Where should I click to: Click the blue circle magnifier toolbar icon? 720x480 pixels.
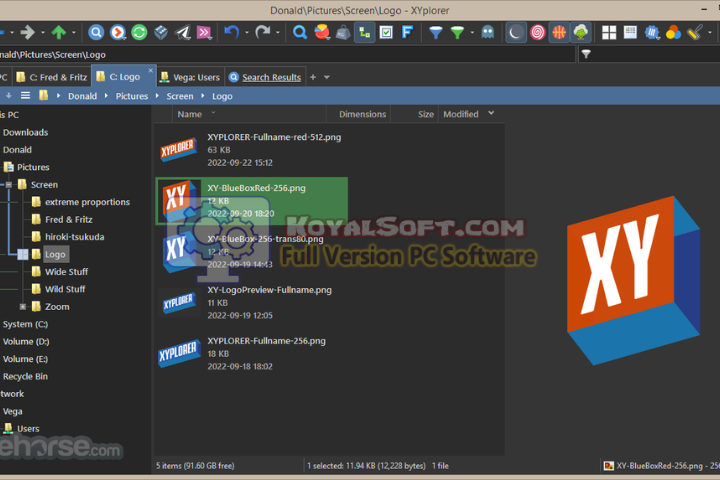click(96, 32)
